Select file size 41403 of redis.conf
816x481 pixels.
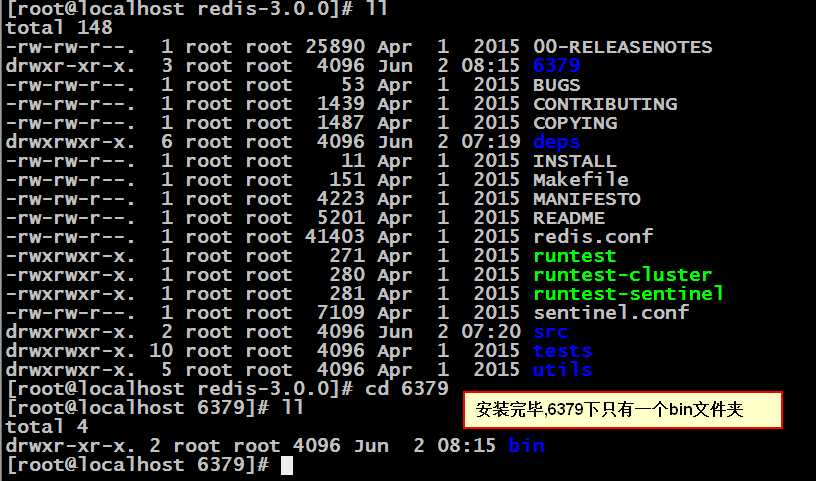[x=335, y=237]
